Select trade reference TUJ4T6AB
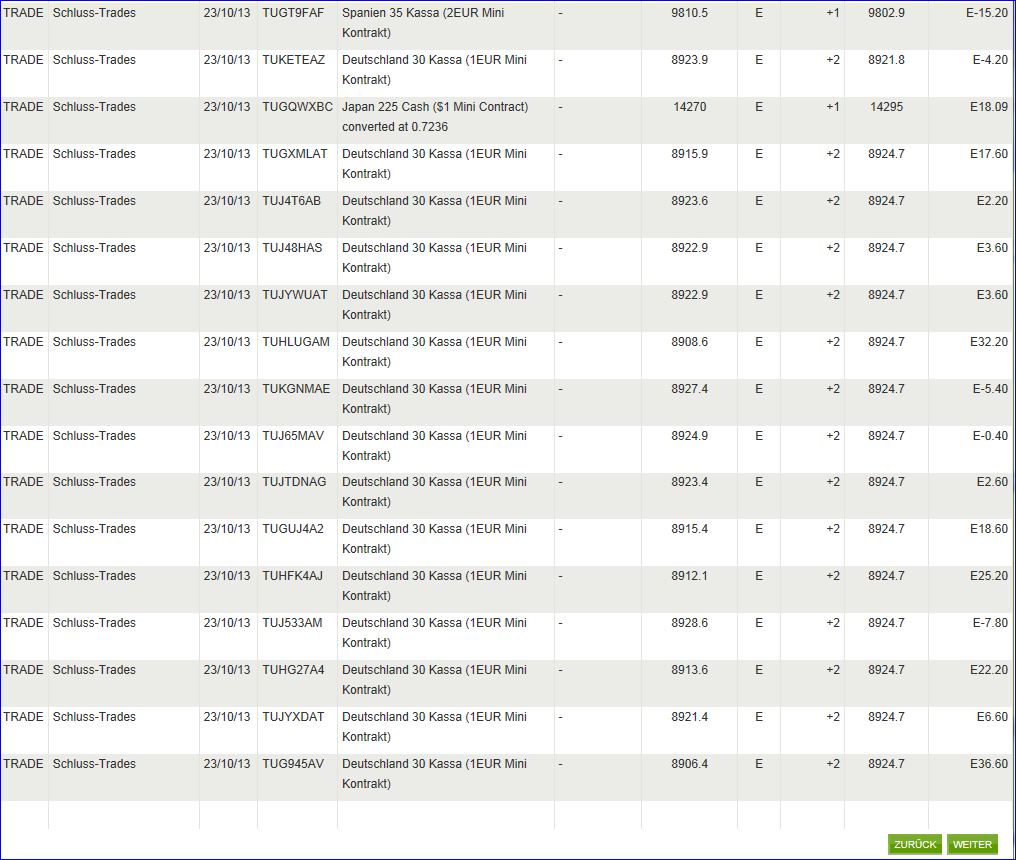The width and height of the screenshot is (1016, 860). tap(292, 201)
